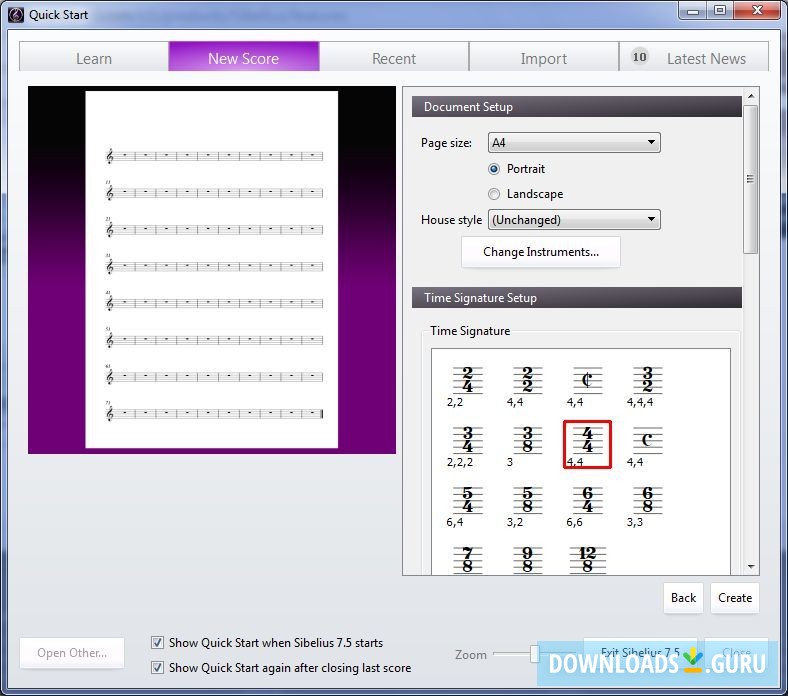Click the 10 news count badge
788x696 pixels.
tap(639, 57)
